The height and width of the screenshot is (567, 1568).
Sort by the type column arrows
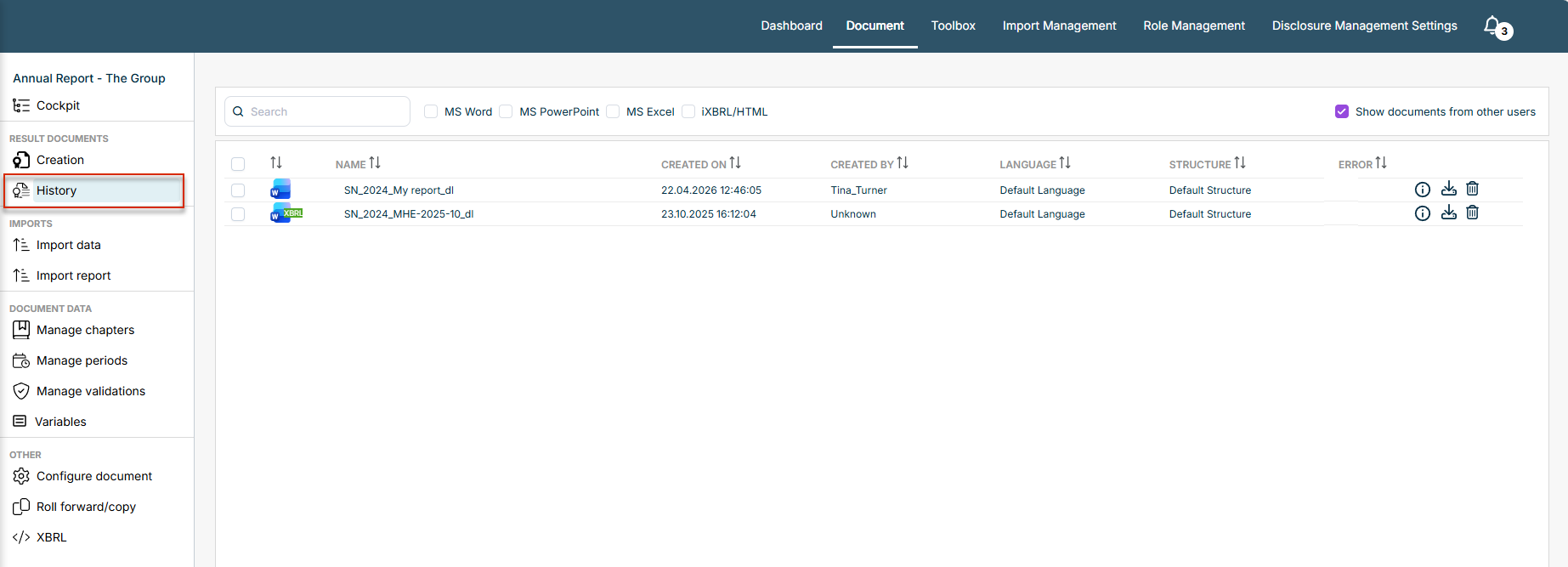(x=276, y=162)
